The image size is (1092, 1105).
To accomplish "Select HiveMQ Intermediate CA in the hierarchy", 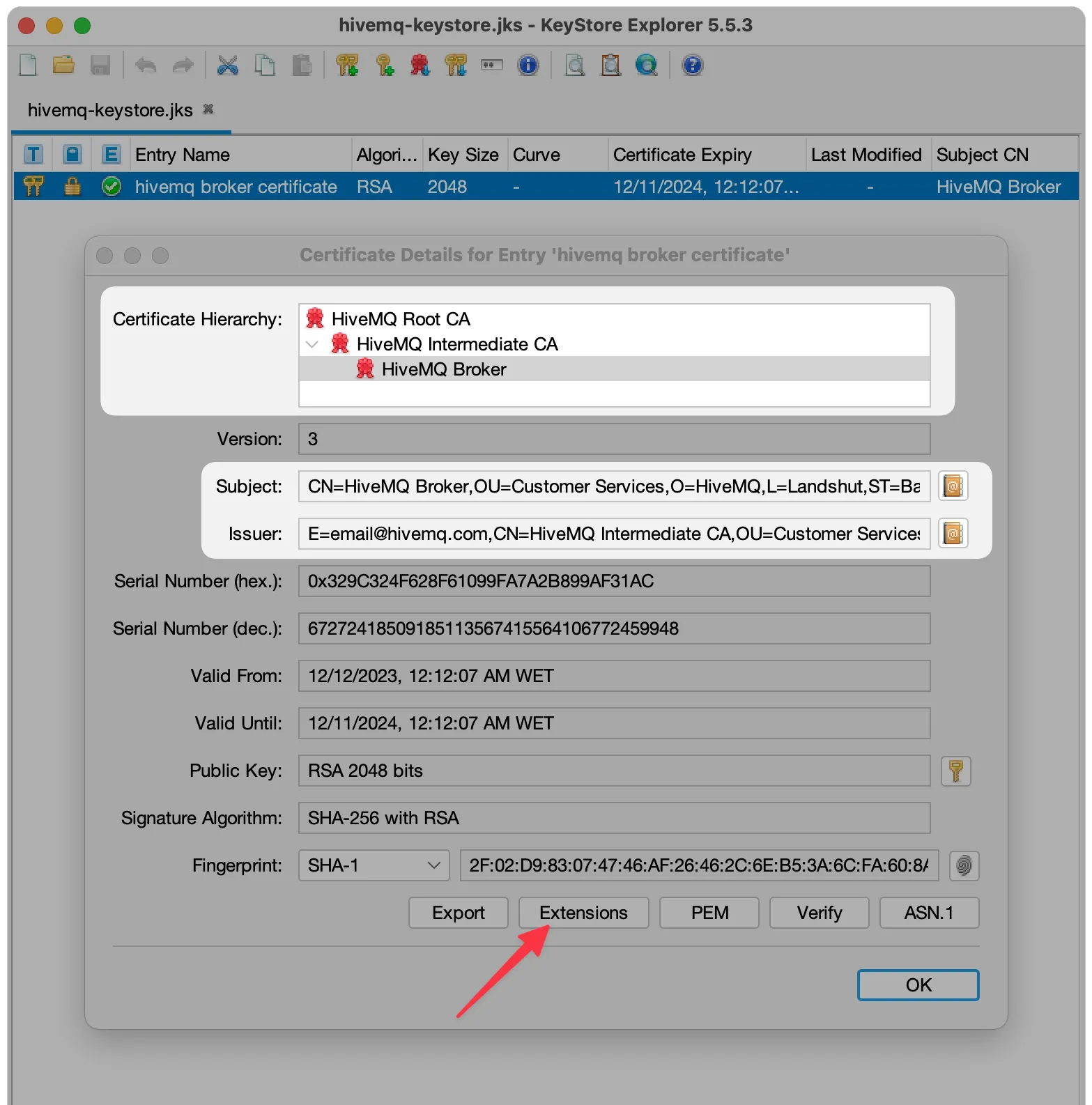I will click(x=457, y=344).
